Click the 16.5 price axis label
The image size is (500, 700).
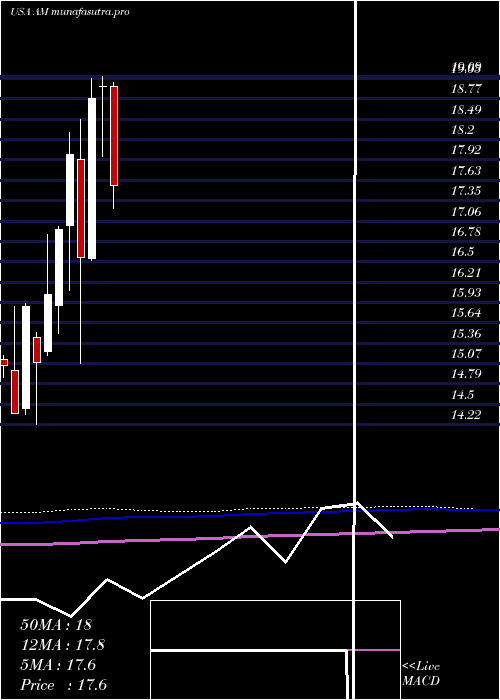coord(462,252)
